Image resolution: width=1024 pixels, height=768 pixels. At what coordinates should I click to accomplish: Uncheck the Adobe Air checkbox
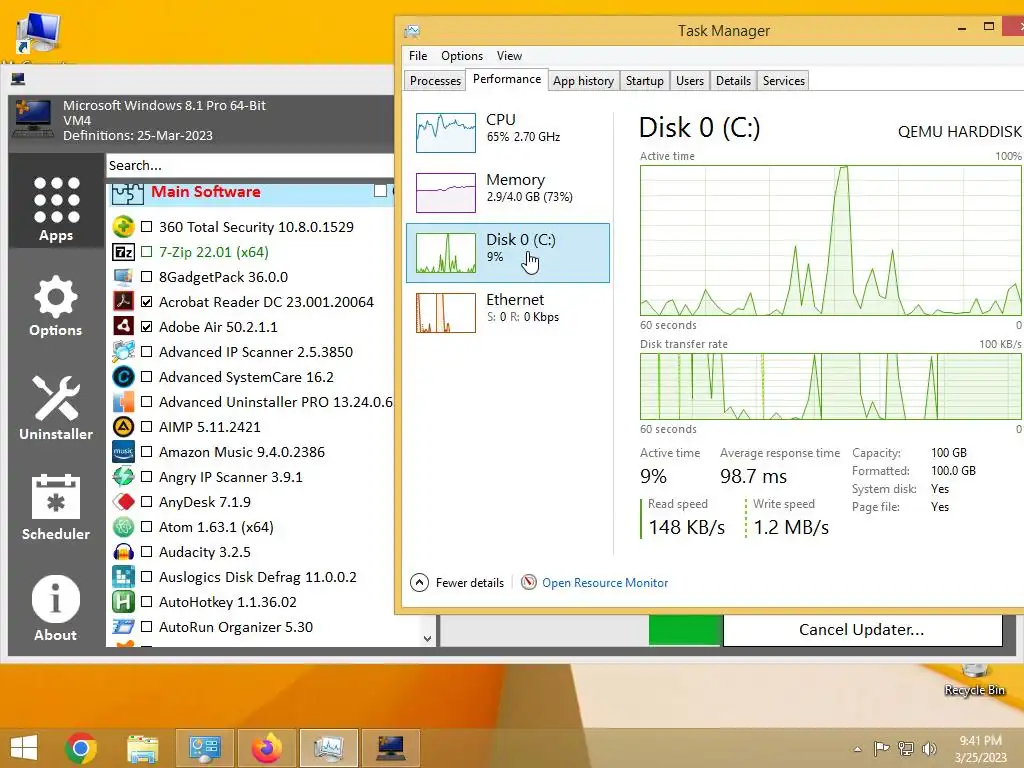[x=146, y=327]
